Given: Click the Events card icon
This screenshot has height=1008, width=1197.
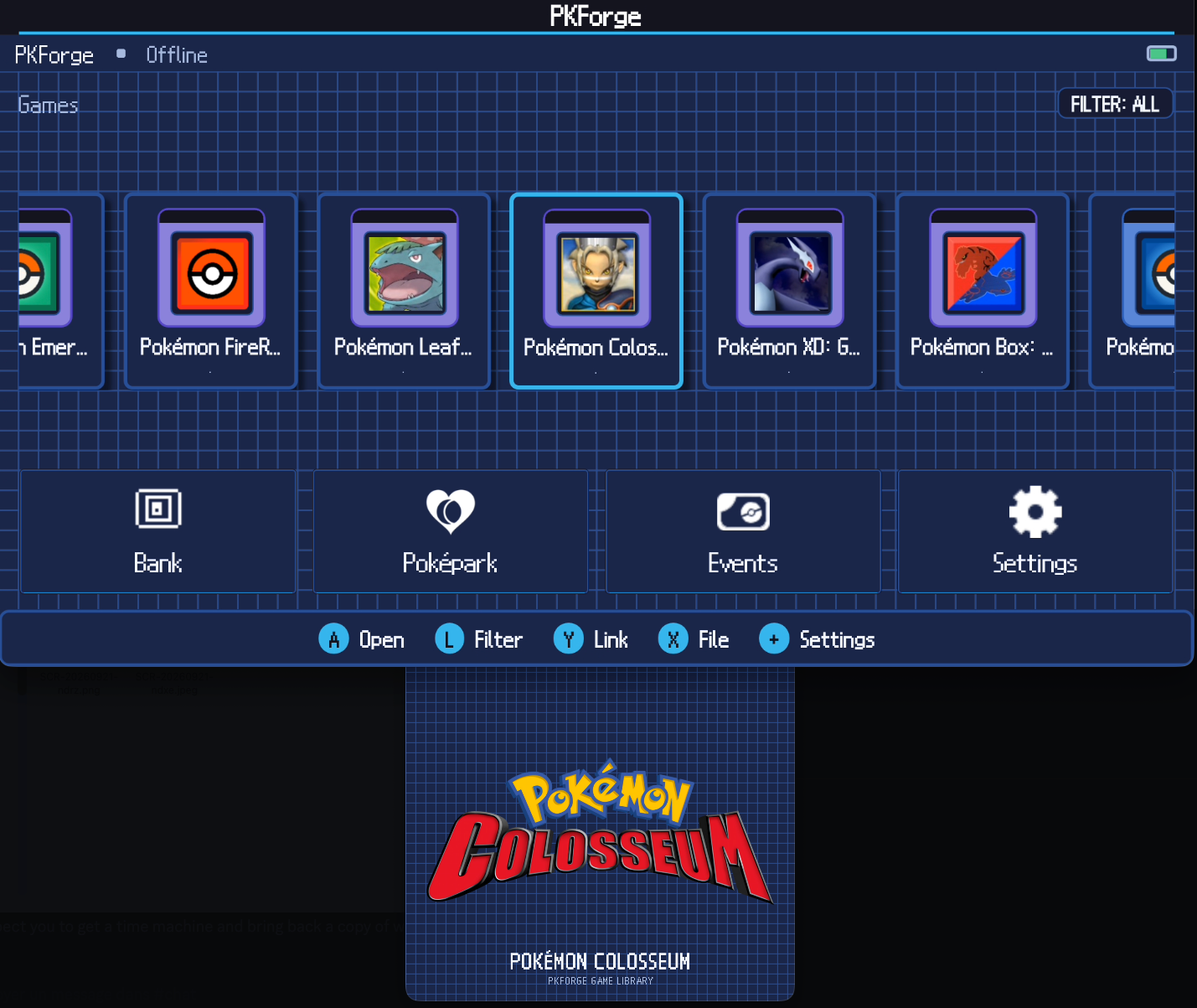Looking at the screenshot, I should (743, 511).
